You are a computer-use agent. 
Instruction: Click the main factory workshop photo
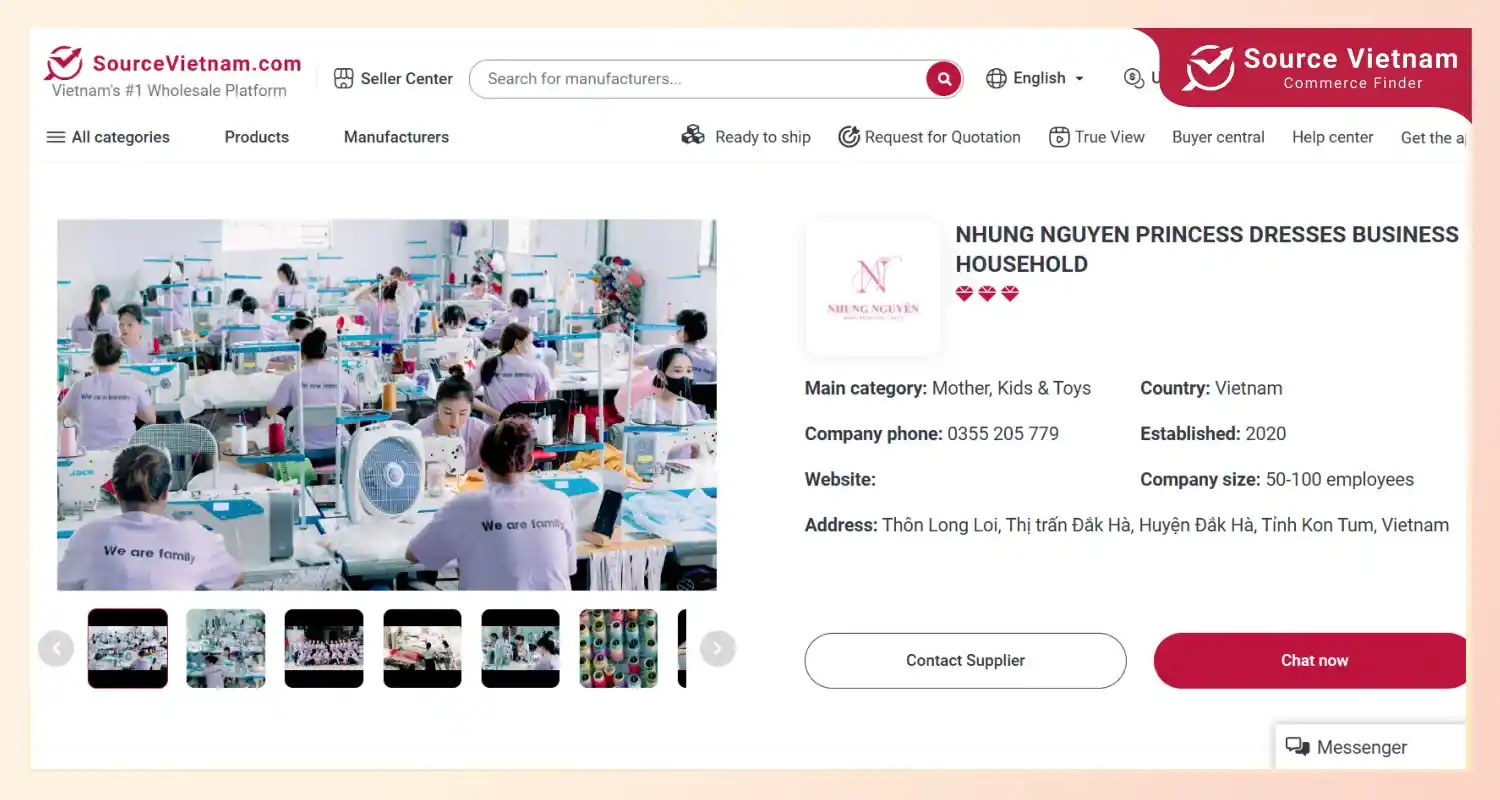point(387,405)
